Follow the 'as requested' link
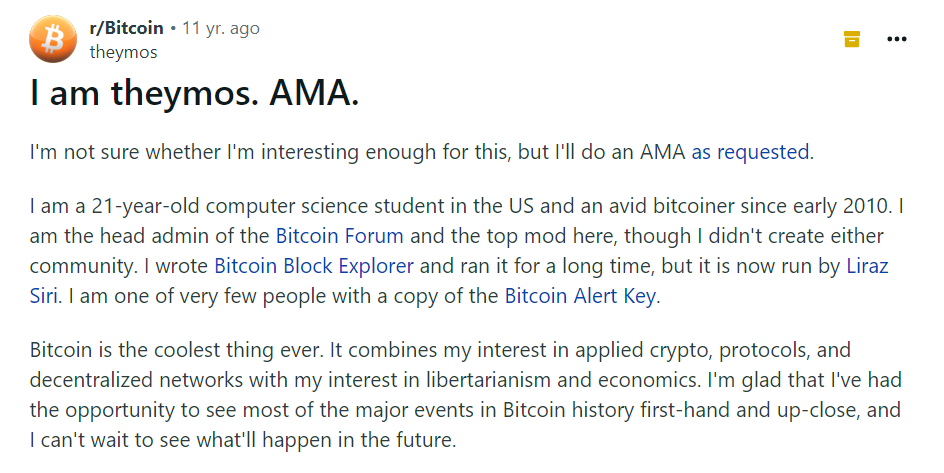The height and width of the screenshot is (473, 944). coord(750,152)
